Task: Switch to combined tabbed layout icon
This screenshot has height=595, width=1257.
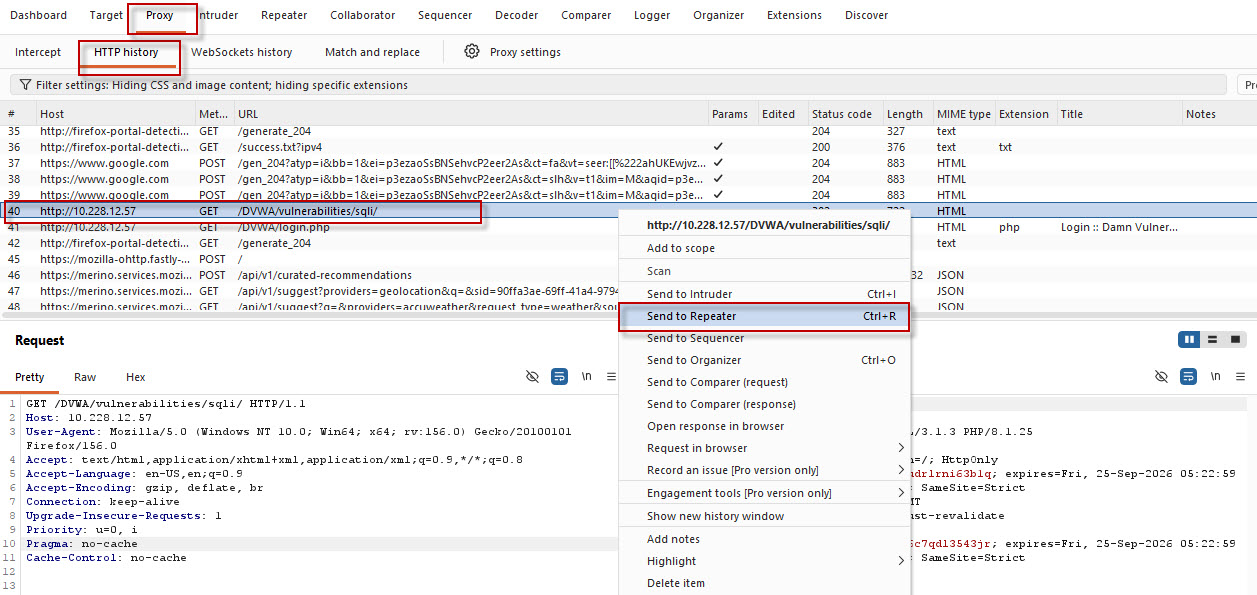Action: [1235, 340]
